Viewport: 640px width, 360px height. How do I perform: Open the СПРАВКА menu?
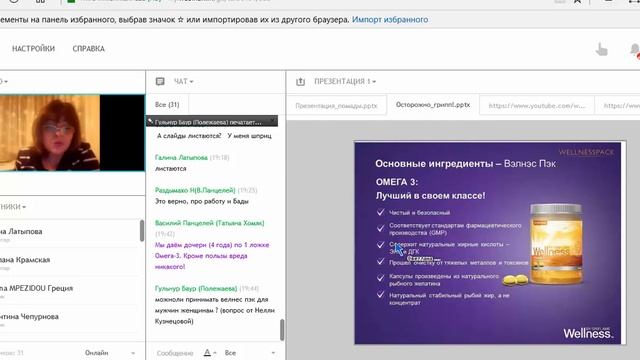[x=89, y=49]
